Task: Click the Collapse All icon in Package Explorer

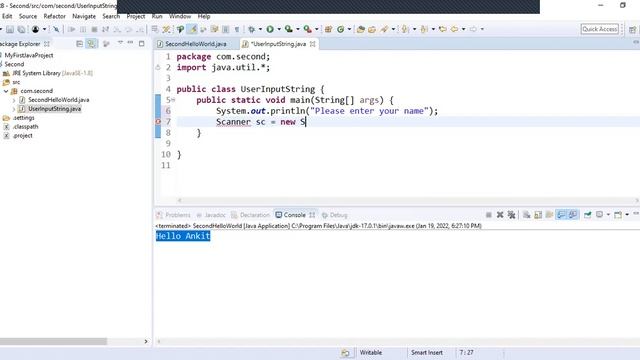Action: coord(80,44)
